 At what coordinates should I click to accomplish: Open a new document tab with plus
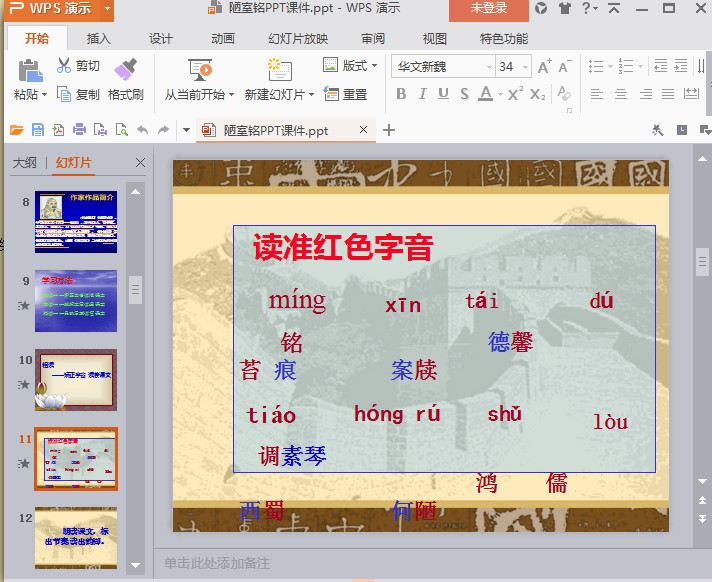pyautogui.click(x=389, y=130)
